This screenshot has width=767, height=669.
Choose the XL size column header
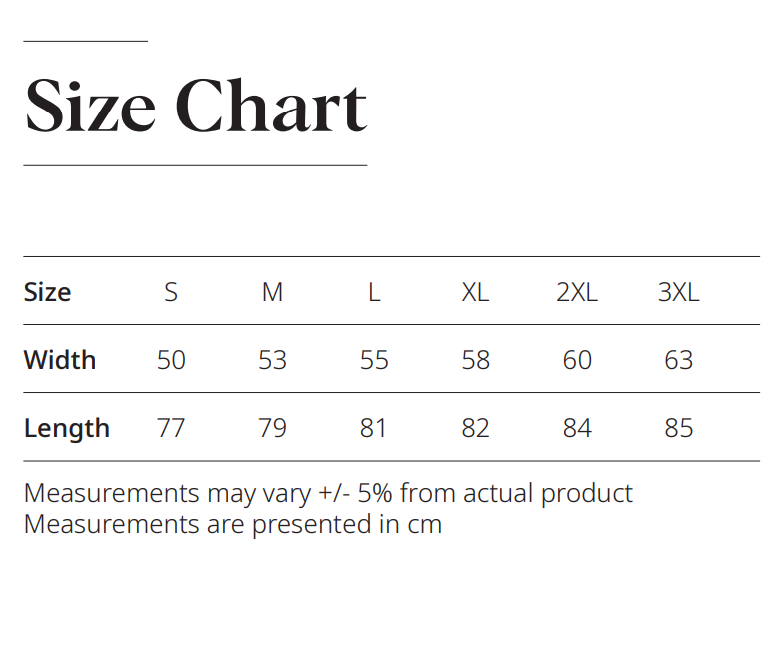(x=475, y=292)
